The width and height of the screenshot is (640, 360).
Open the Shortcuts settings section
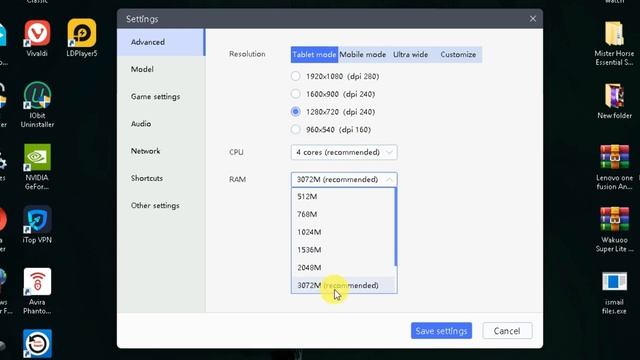161,178
